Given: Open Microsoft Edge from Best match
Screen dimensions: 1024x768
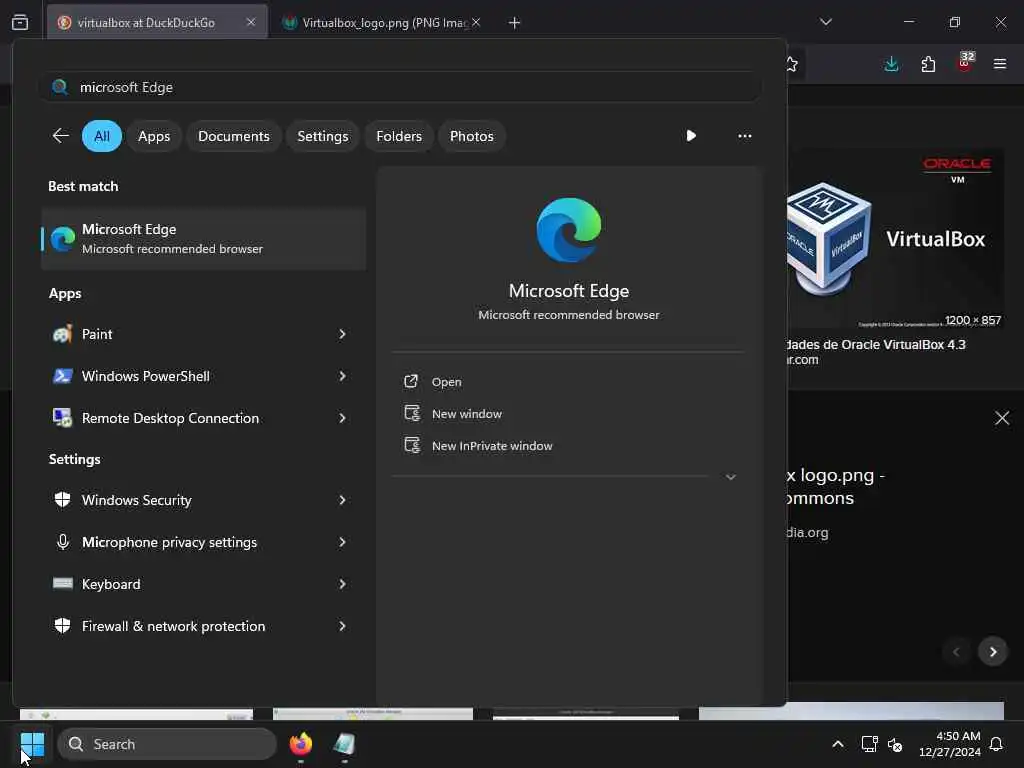Looking at the screenshot, I should pyautogui.click(x=203, y=239).
